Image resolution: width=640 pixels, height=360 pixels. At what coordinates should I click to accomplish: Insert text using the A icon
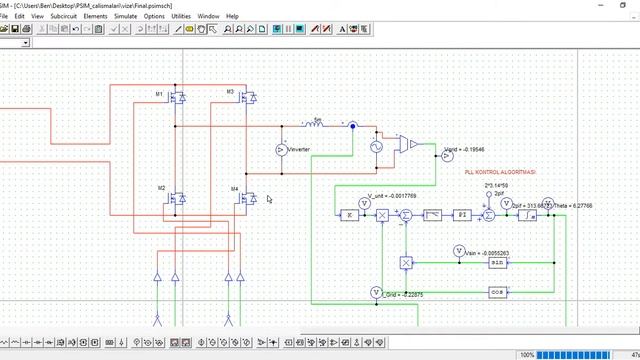click(x=342, y=29)
